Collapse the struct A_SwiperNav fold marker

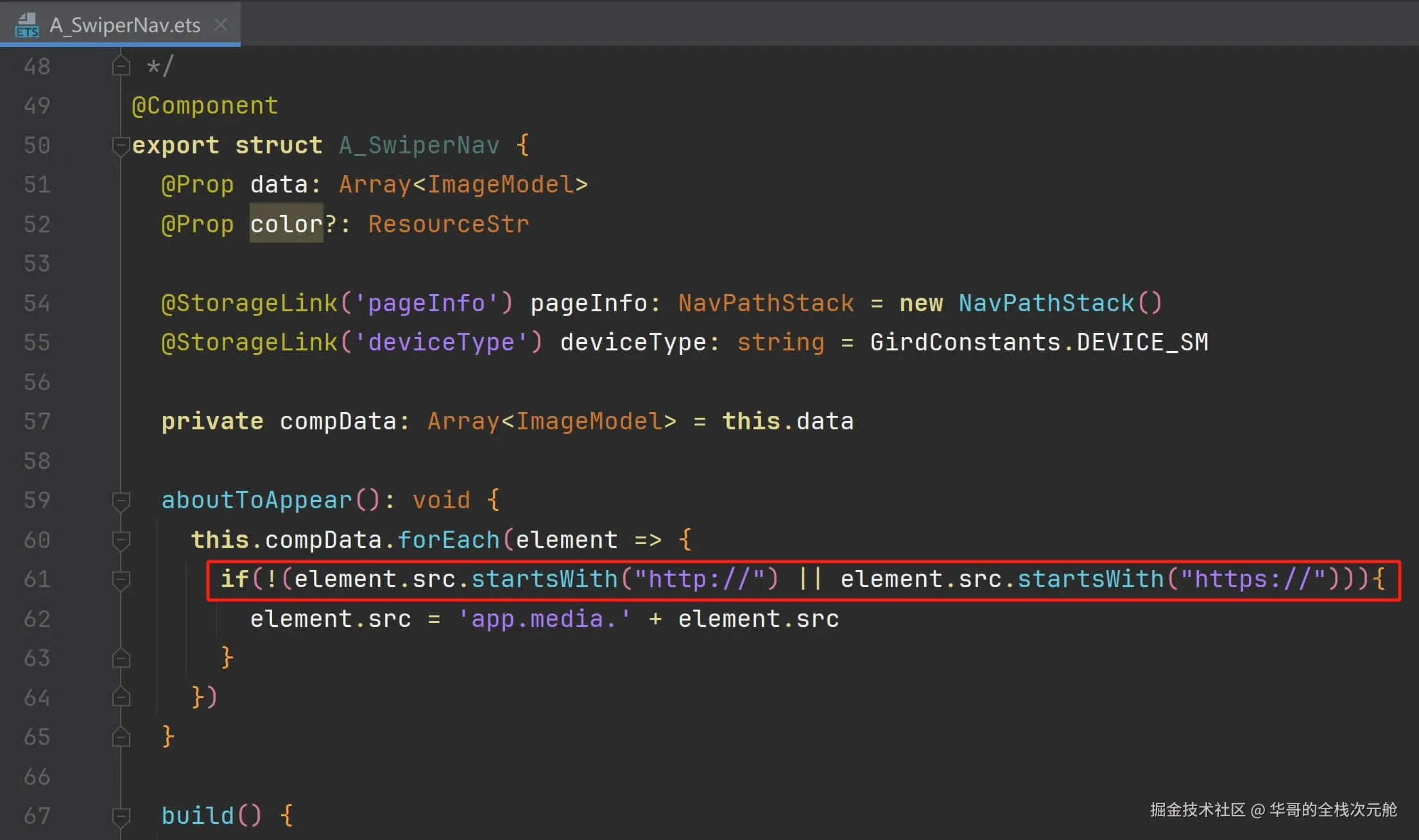tap(121, 146)
